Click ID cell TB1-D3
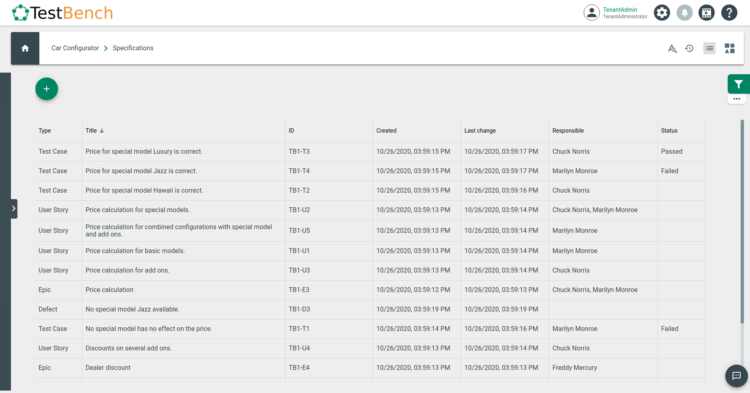The image size is (750, 393). [299, 309]
